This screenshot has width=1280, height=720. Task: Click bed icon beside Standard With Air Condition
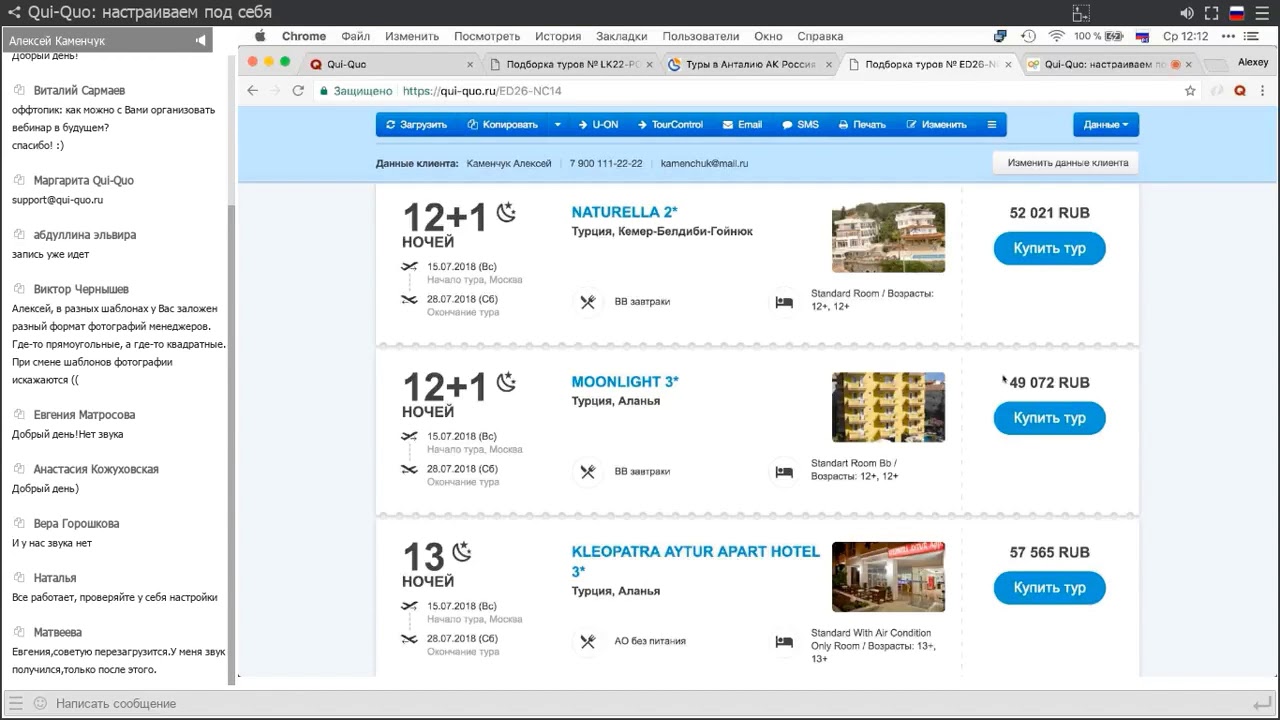(784, 641)
